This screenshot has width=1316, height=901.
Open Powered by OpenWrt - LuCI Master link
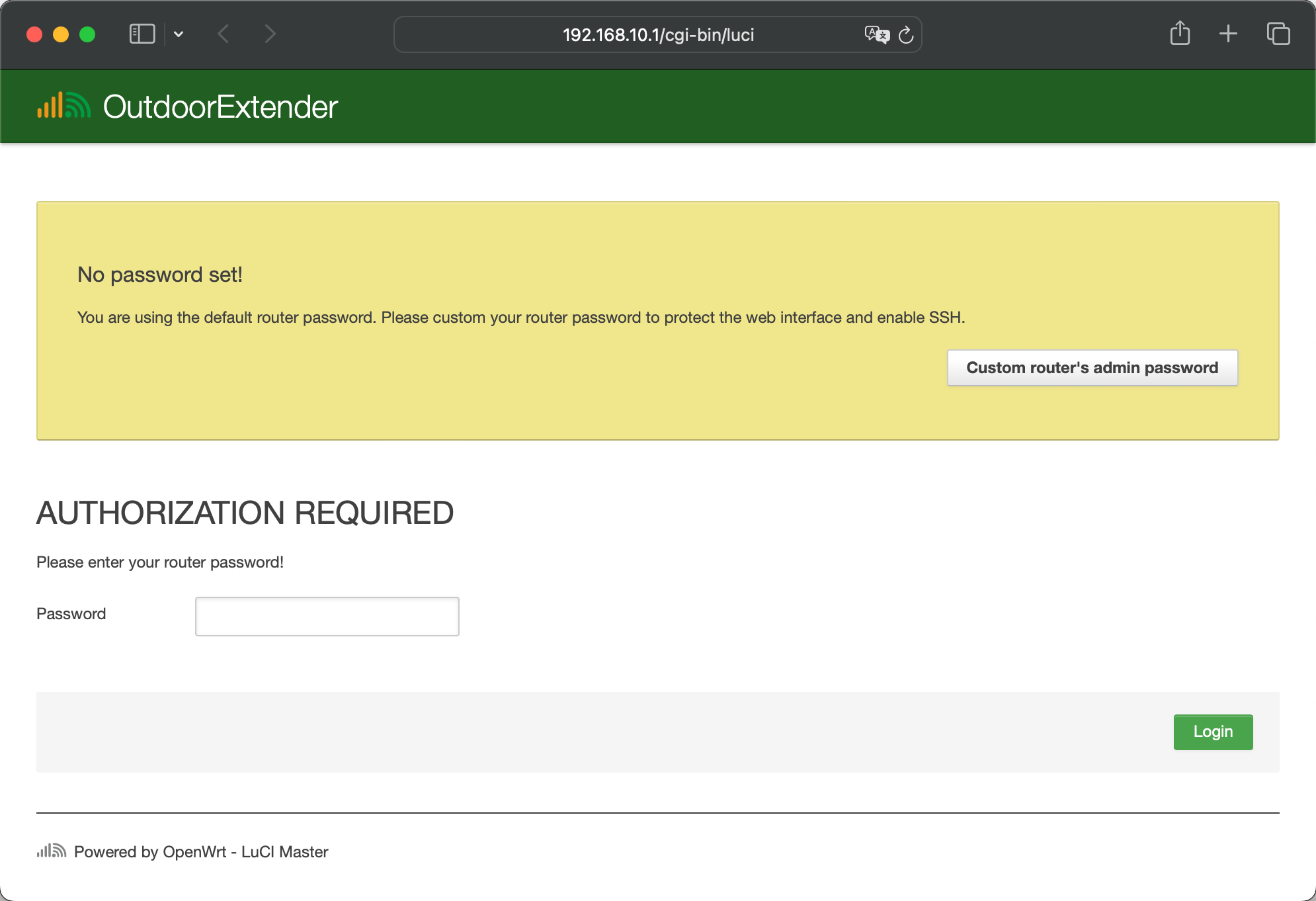(x=201, y=851)
